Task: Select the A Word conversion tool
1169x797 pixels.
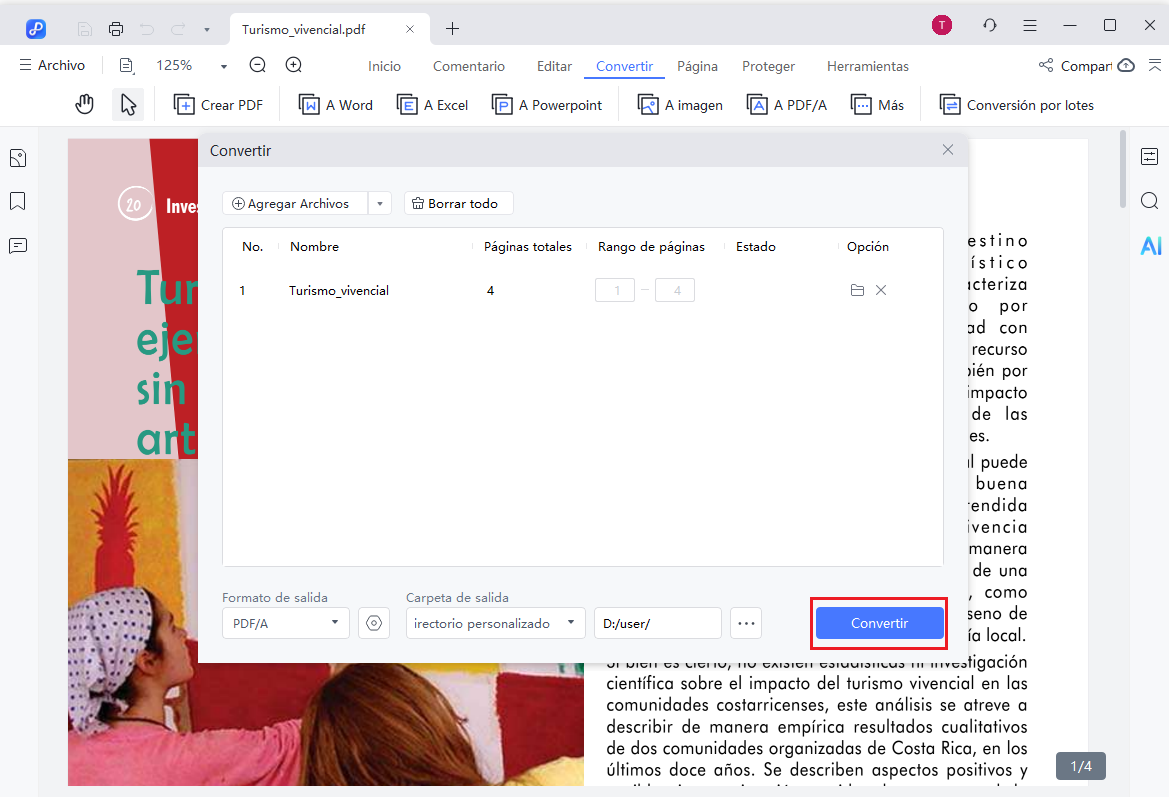Action: pyautogui.click(x=335, y=104)
